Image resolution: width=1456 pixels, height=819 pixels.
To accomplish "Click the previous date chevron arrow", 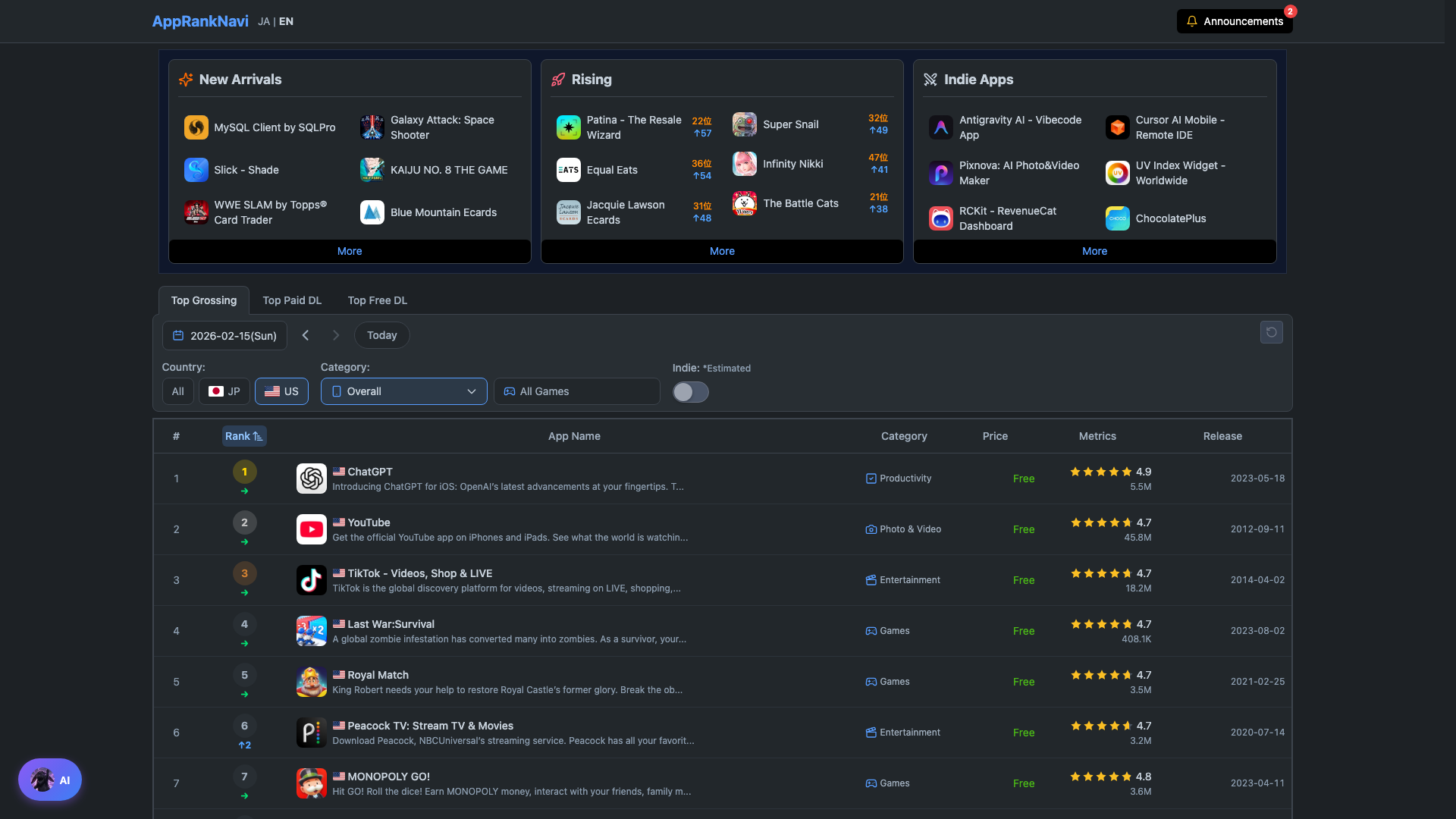I will coord(306,334).
